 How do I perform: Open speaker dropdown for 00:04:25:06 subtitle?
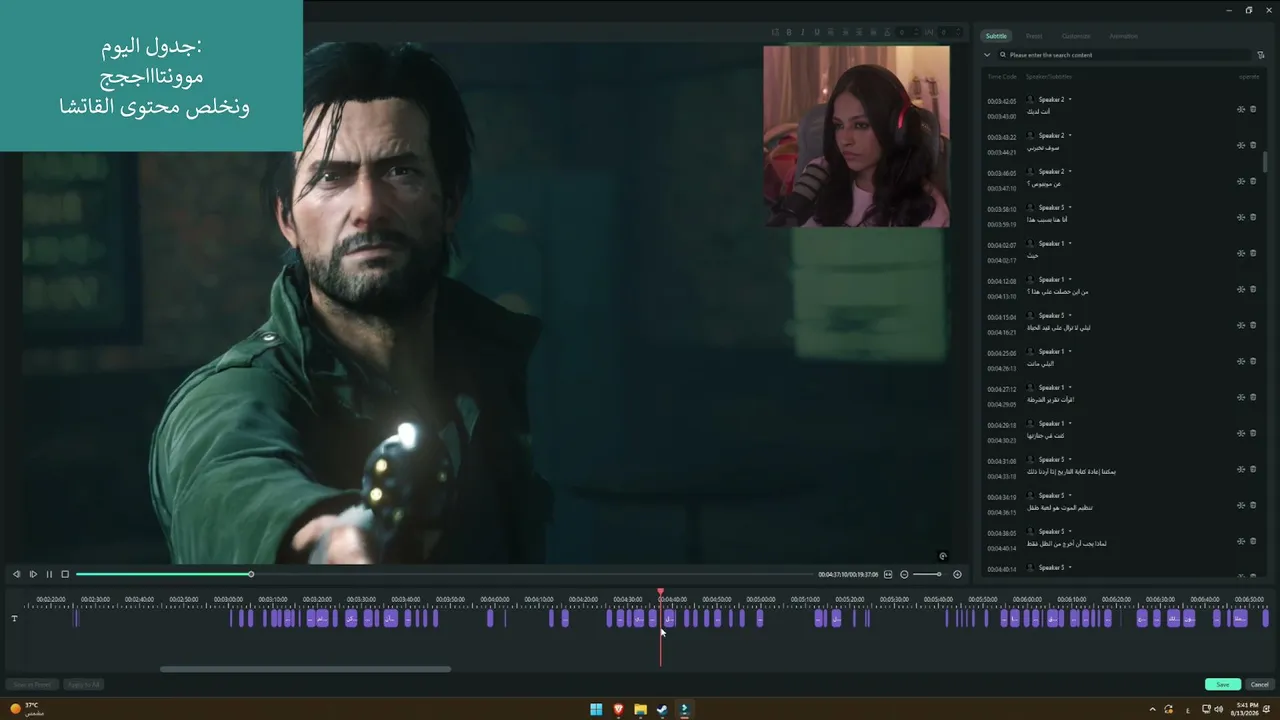click(1070, 351)
